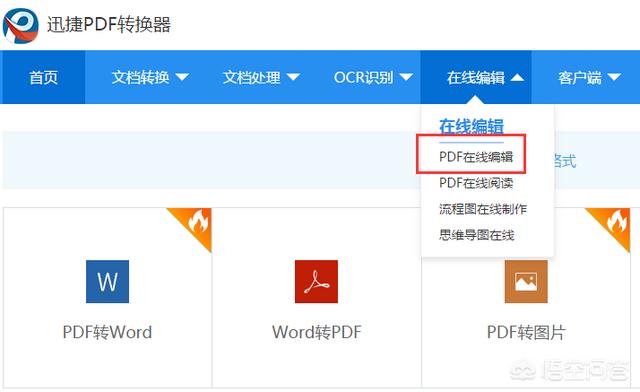Go to the 首页 tab
Viewport: 640px width, 392px height.
pos(43,77)
